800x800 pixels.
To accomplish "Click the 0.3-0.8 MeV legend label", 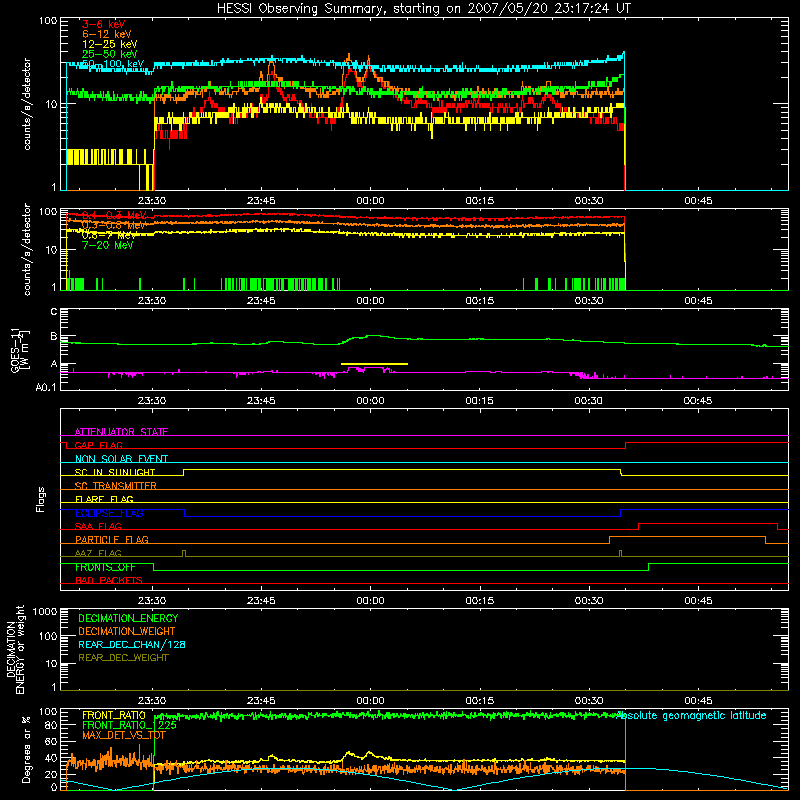I will click(114, 225).
